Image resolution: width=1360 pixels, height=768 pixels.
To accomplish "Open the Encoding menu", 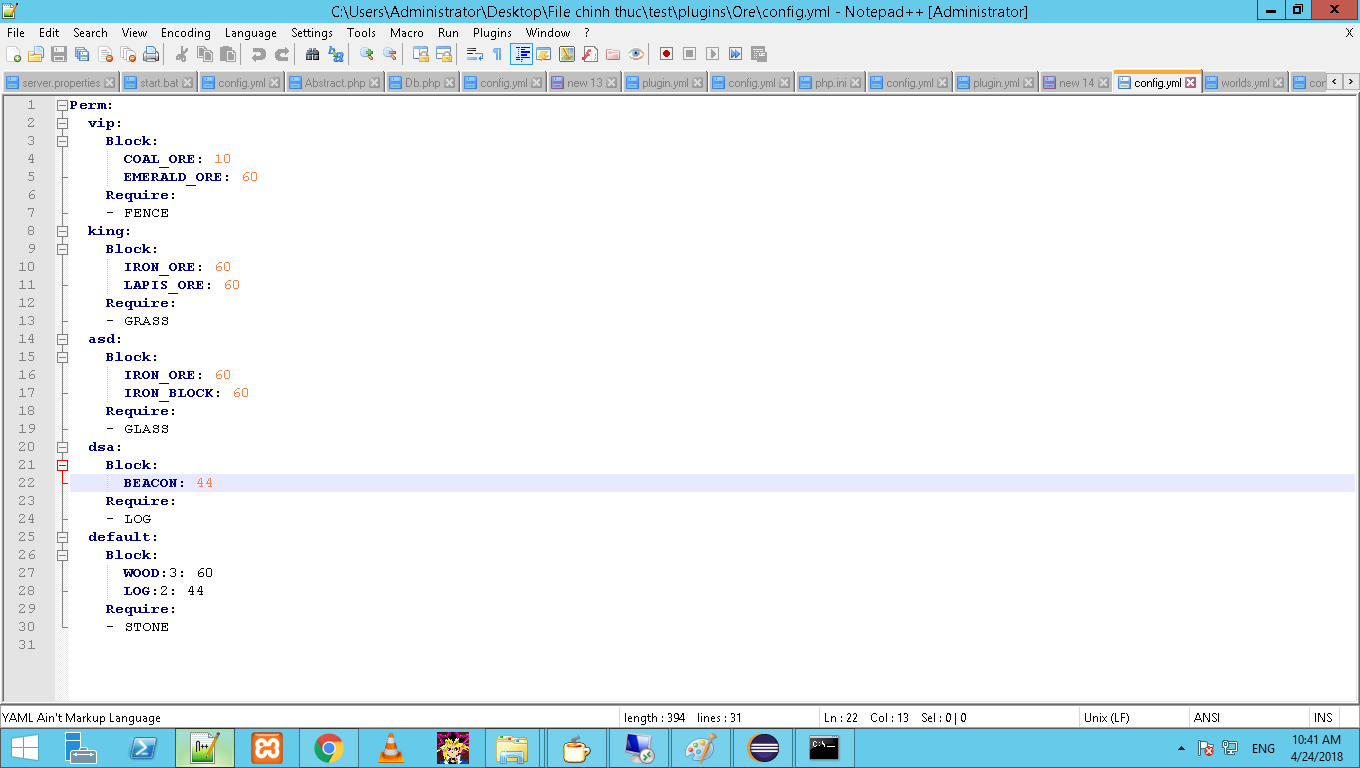I will (185, 33).
